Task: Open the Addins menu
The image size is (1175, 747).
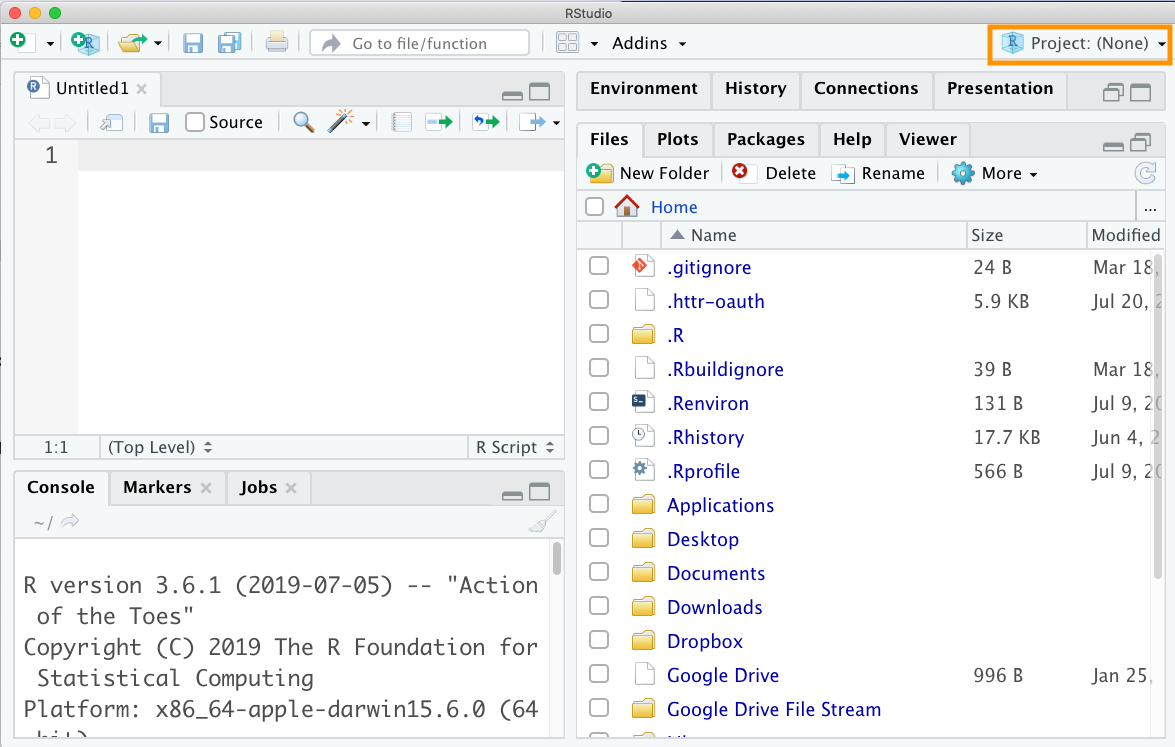Action: coord(649,43)
